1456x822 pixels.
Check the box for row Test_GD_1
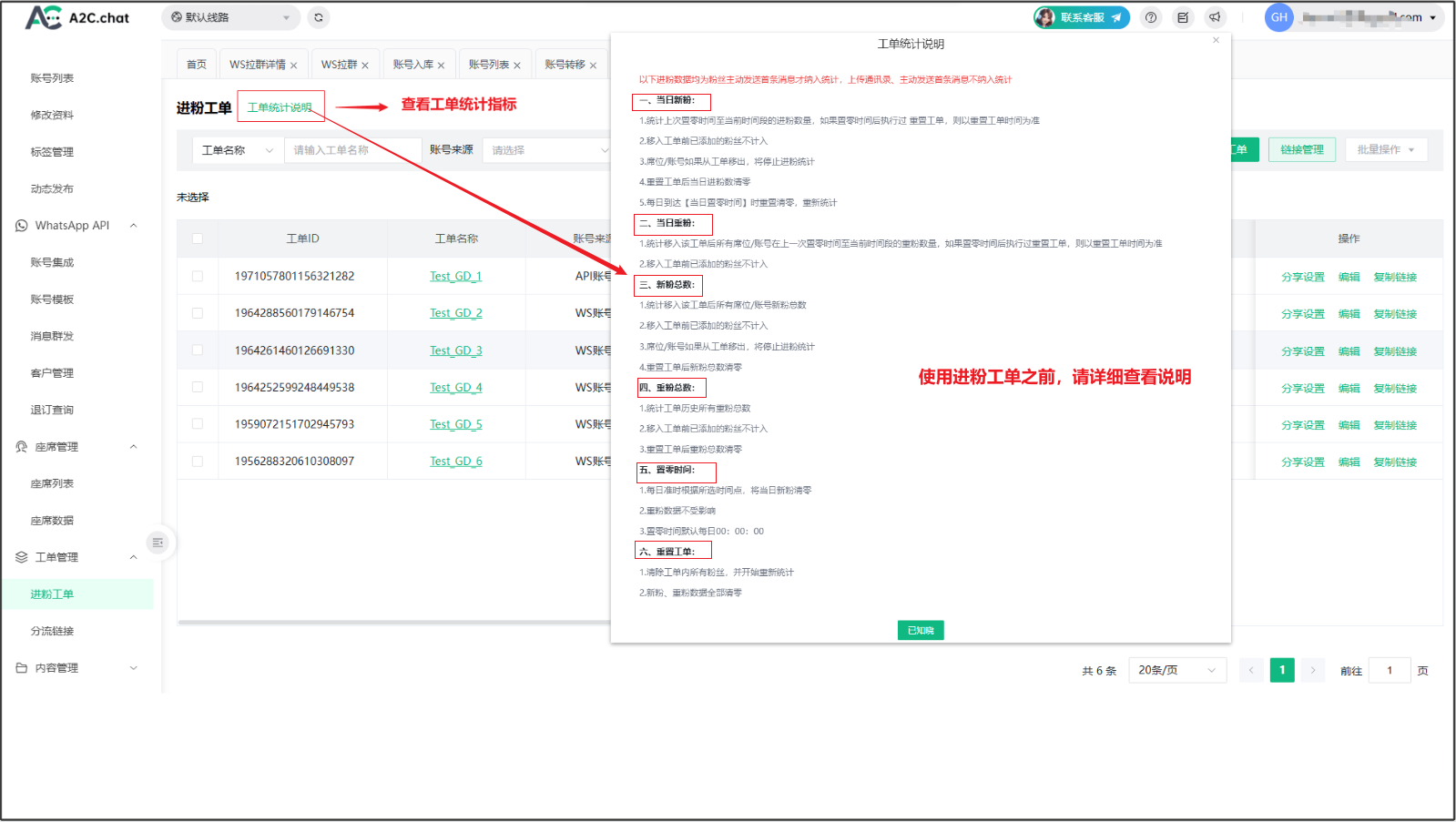pos(198,276)
